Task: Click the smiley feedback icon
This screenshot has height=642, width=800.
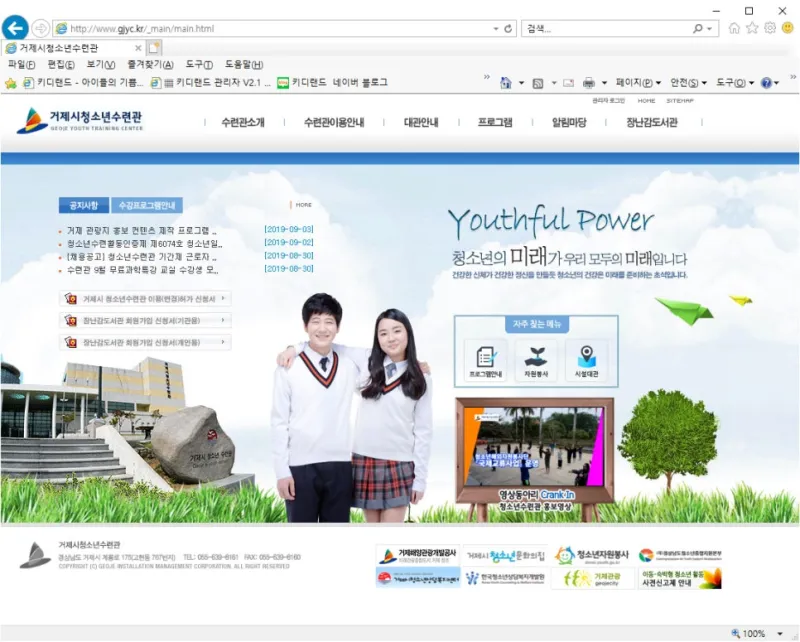Action: [x=788, y=28]
